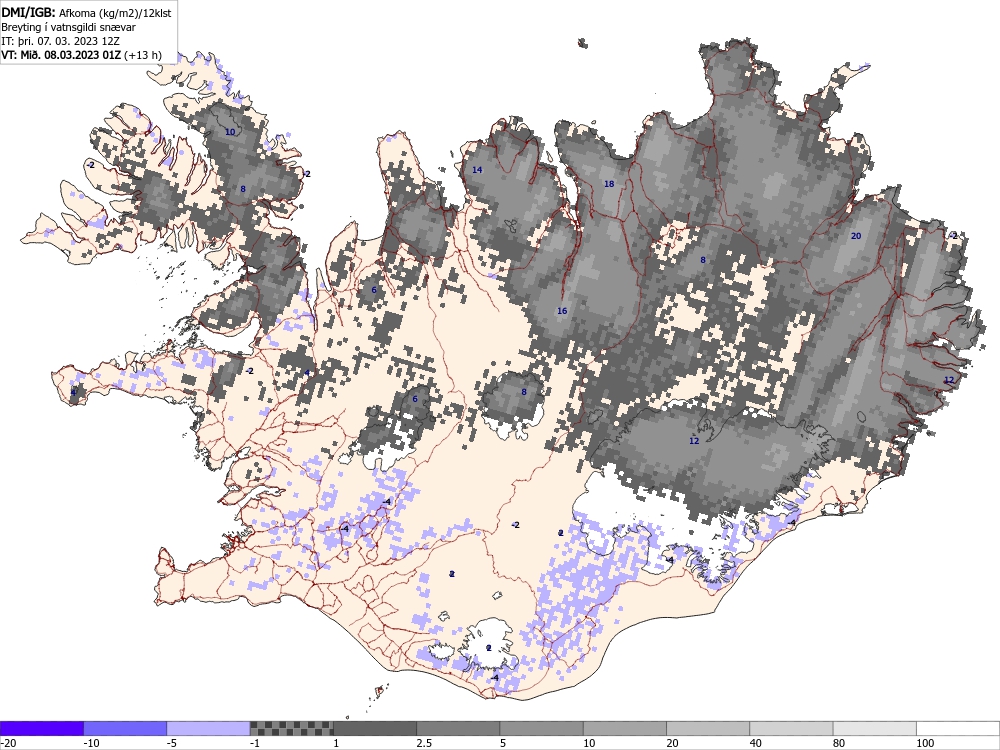The image size is (1000, 750).
Task: Click the 'VT: Mið. 08.03.2023 01Z' line
Action: click(x=61, y=55)
